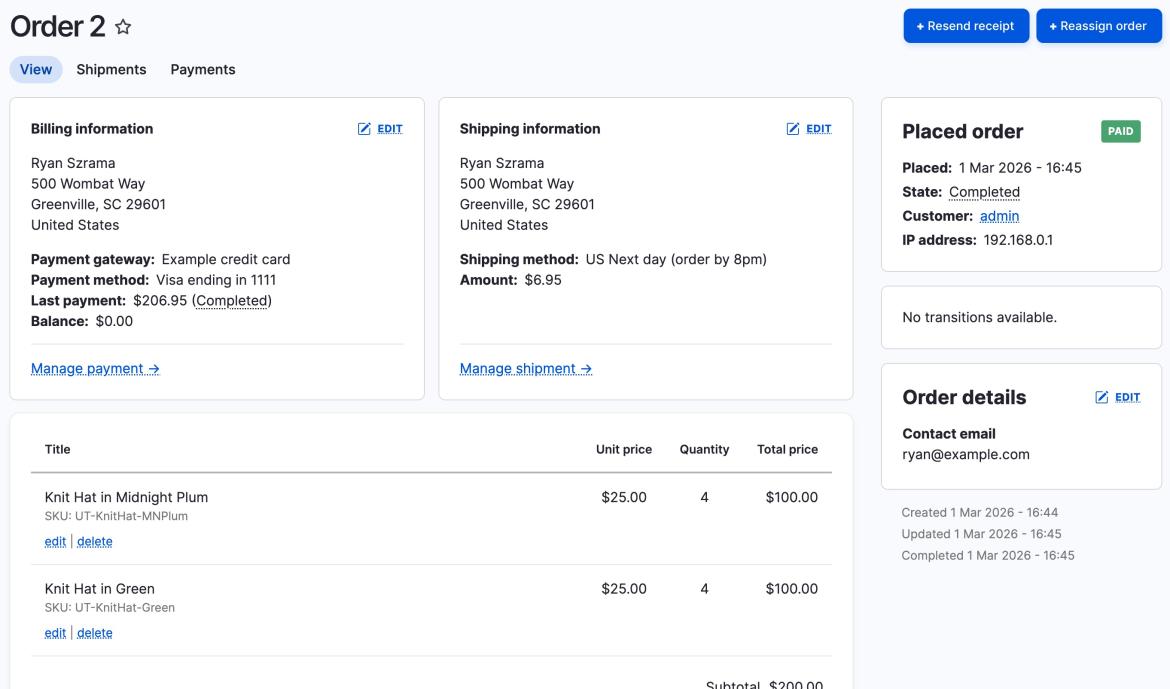The height and width of the screenshot is (689, 1170).
Task: Switch to the Shipments tab
Action: point(111,70)
